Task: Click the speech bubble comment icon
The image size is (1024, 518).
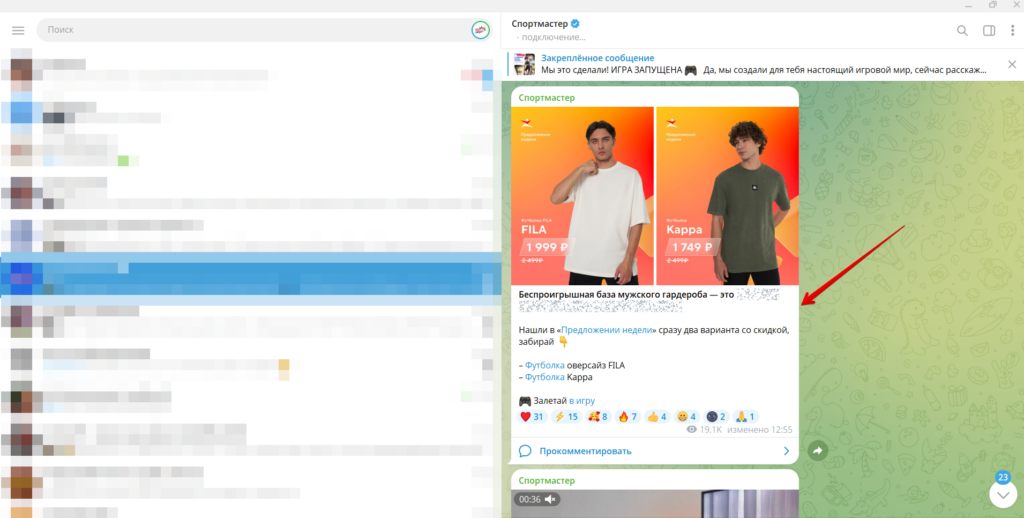Action: [x=524, y=451]
